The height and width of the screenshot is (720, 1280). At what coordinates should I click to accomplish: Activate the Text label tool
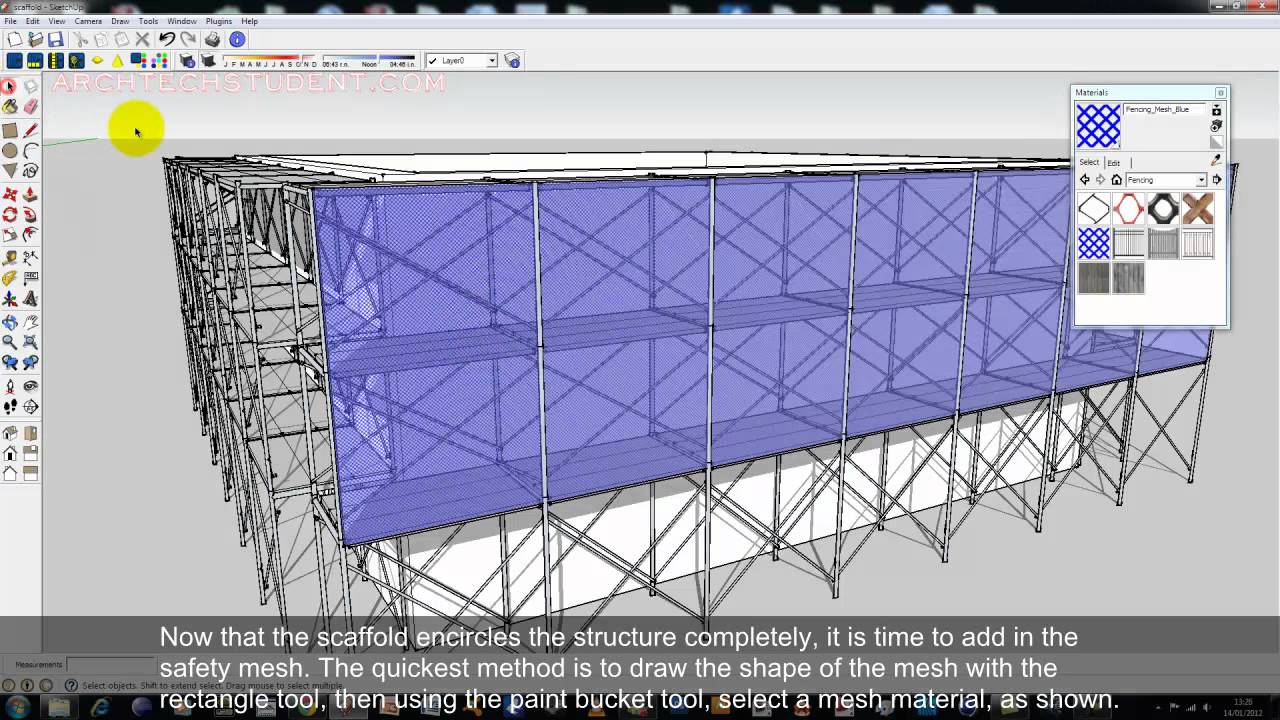pyautogui.click(x=31, y=278)
